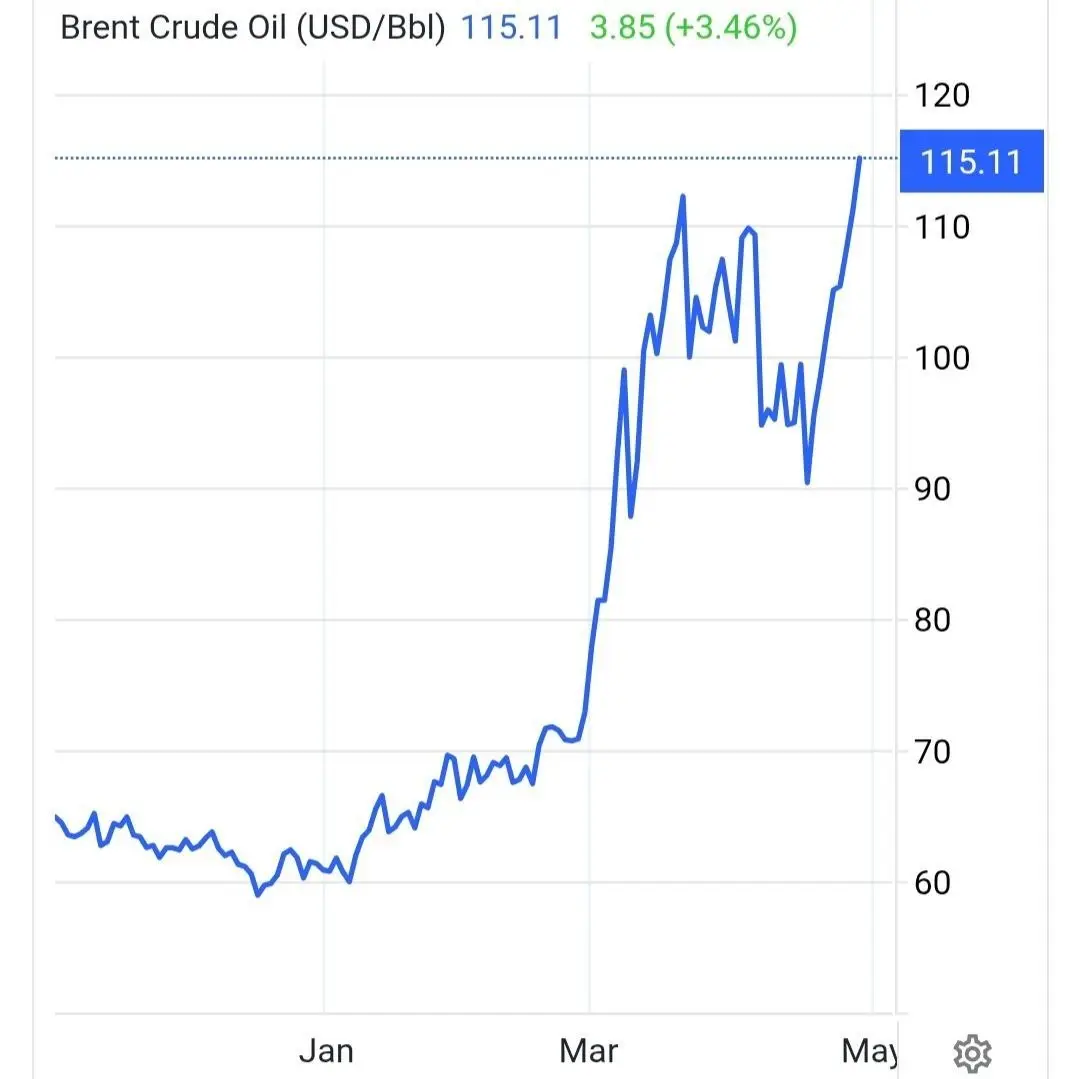Click the green 3.85 (+3.46%) change value
This screenshot has height=1079, width=1080.
[693, 28]
